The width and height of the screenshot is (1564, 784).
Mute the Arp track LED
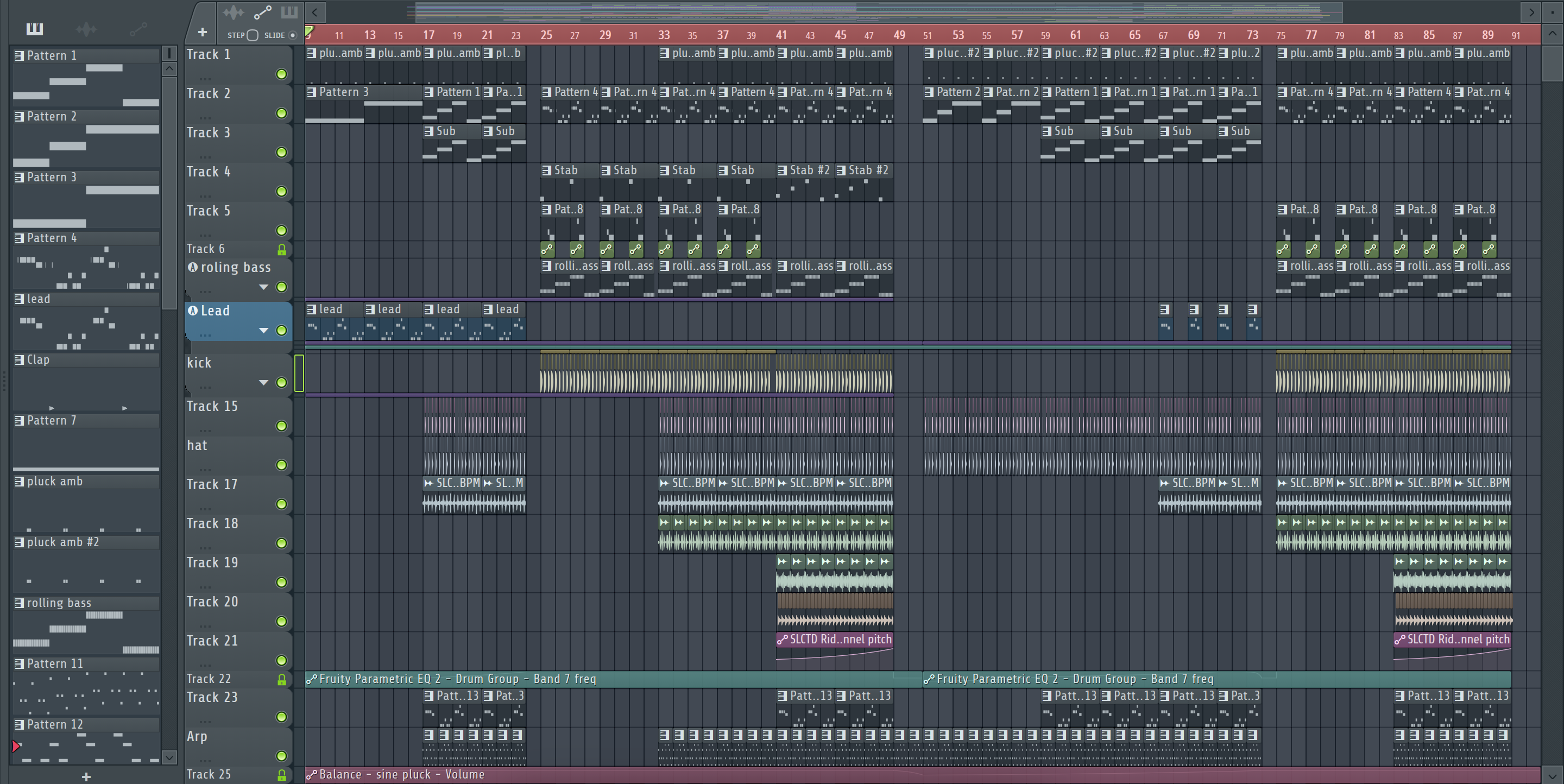[x=281, y=756]
